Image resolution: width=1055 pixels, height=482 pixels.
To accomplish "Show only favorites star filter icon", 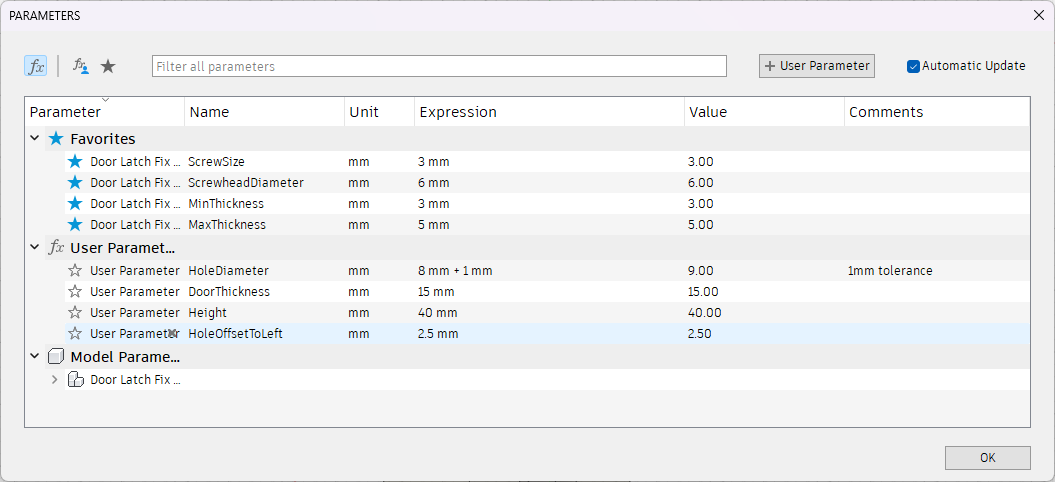I will [x=108, y=66].
